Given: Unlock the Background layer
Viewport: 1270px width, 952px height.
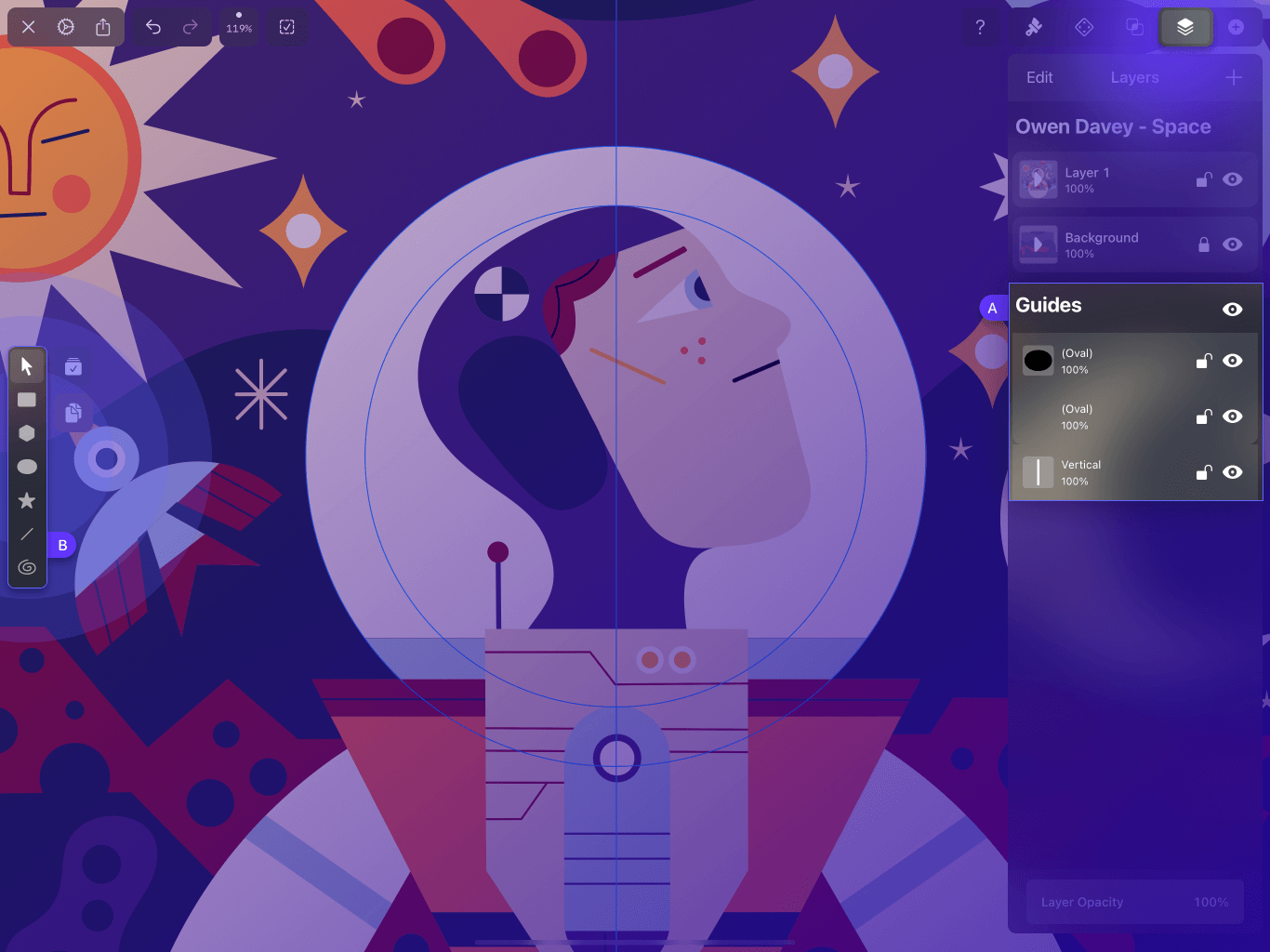Looking at the screenshot, I should pyautogui.click(x=1204, y=245).
